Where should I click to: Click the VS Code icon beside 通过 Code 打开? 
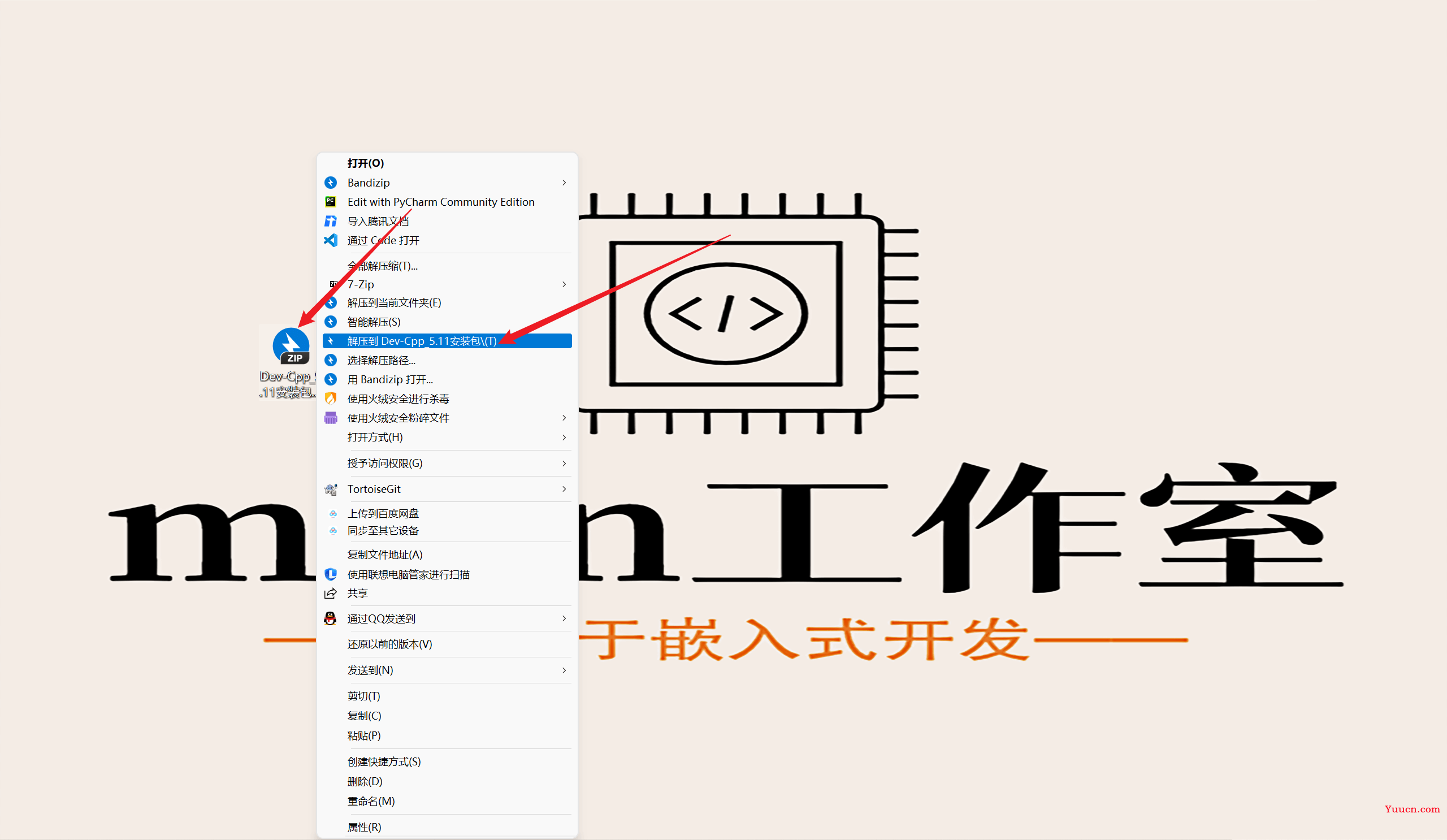click(x=331, y=240)
